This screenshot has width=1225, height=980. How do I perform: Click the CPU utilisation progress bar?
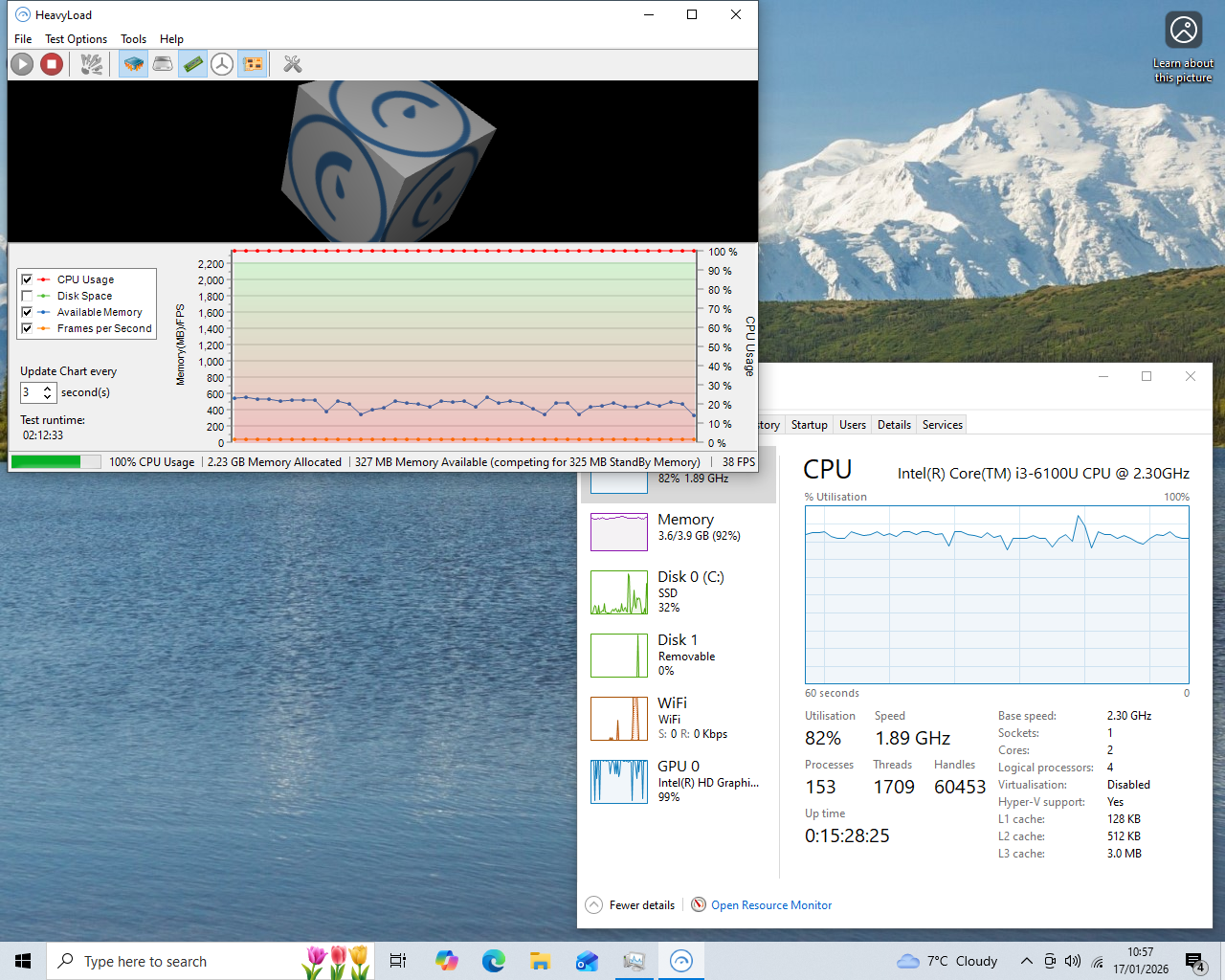pyautogui.click(x=55, y=461)
